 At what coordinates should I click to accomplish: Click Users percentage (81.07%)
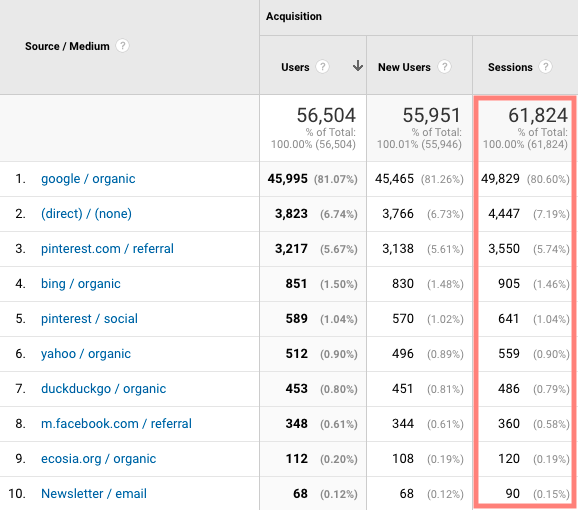[x=335, y=179]
